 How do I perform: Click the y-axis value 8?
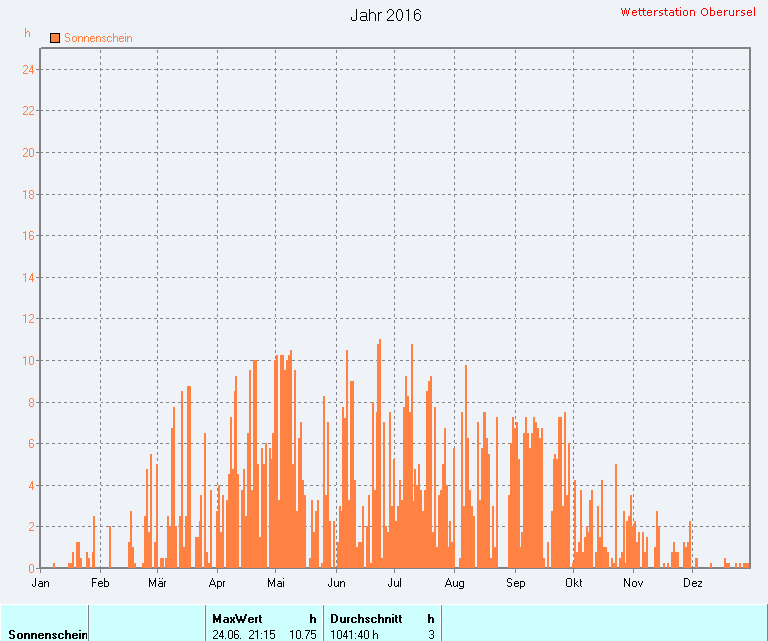[x=31, y=403]
